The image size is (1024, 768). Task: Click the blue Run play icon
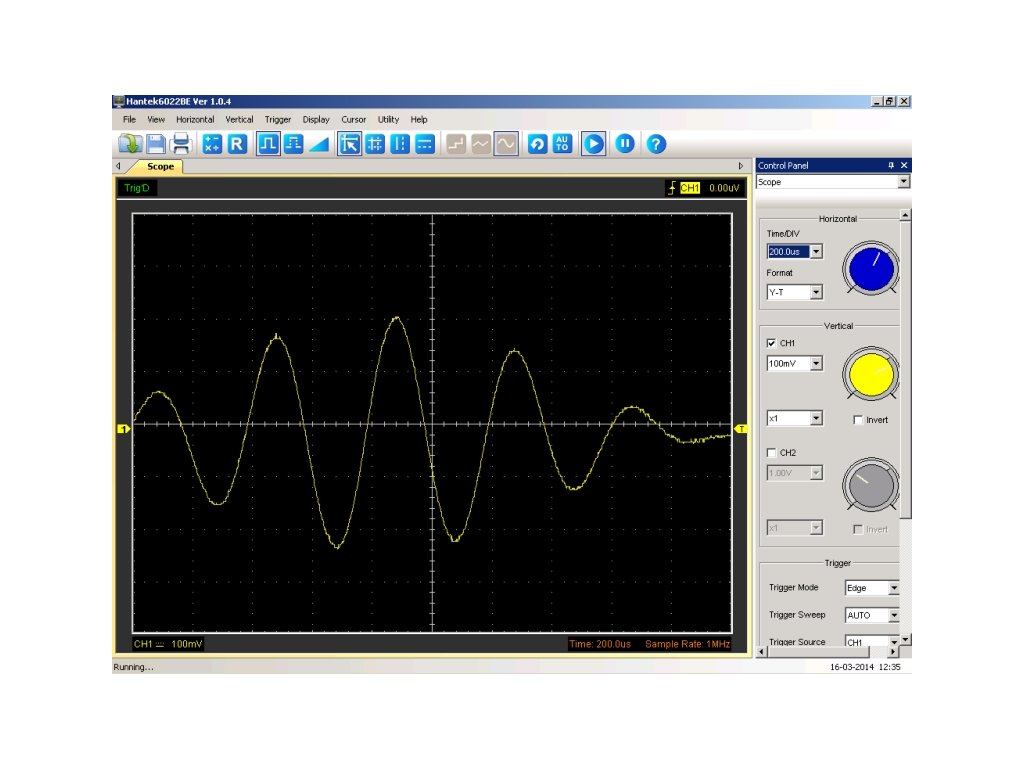594,144
